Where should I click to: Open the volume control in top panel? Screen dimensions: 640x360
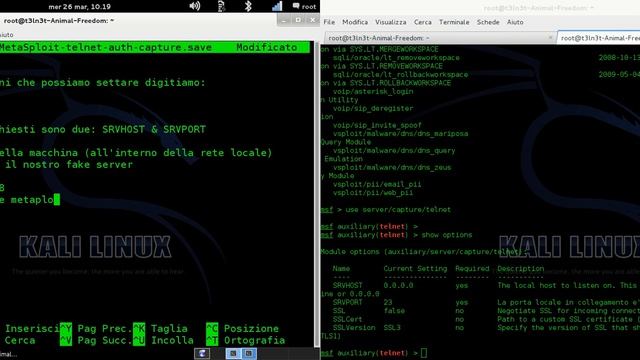tap(195, 6)
